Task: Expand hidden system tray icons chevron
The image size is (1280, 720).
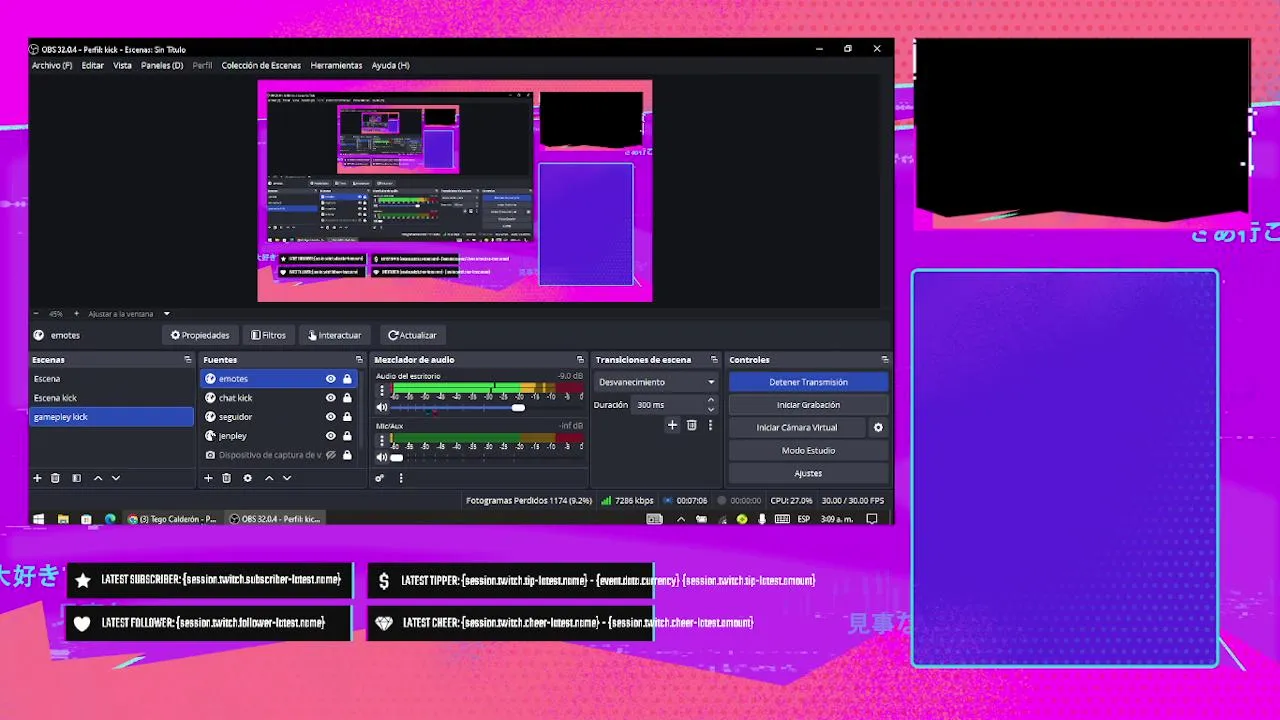Action: pos(681,519)
